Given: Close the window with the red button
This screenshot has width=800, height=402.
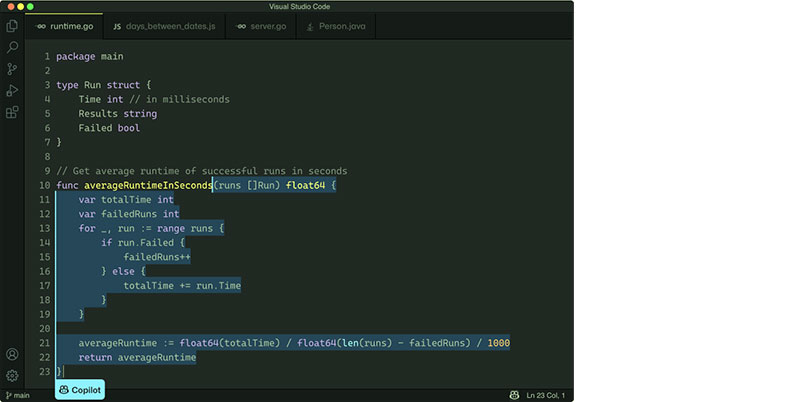Looking at the screenshot, I should (x=11, y=7).
